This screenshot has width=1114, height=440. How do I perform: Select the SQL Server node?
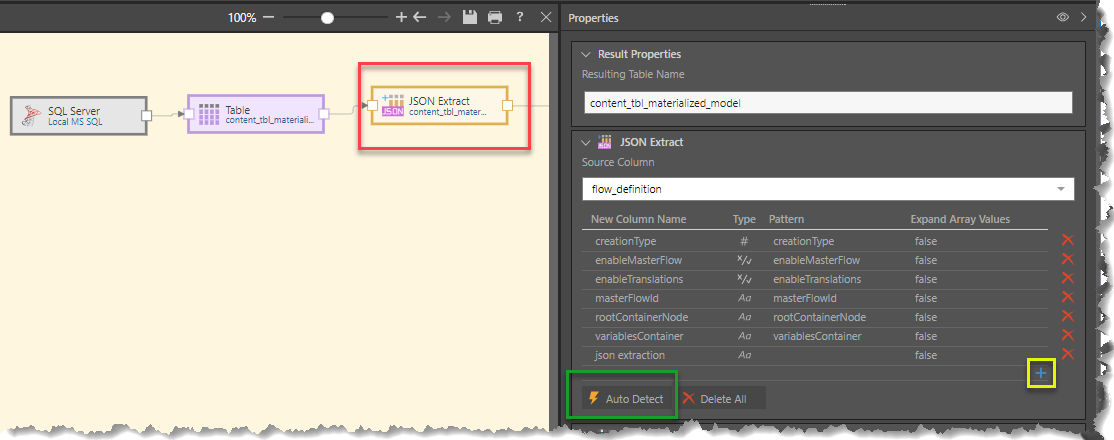[x=79, y=115]
